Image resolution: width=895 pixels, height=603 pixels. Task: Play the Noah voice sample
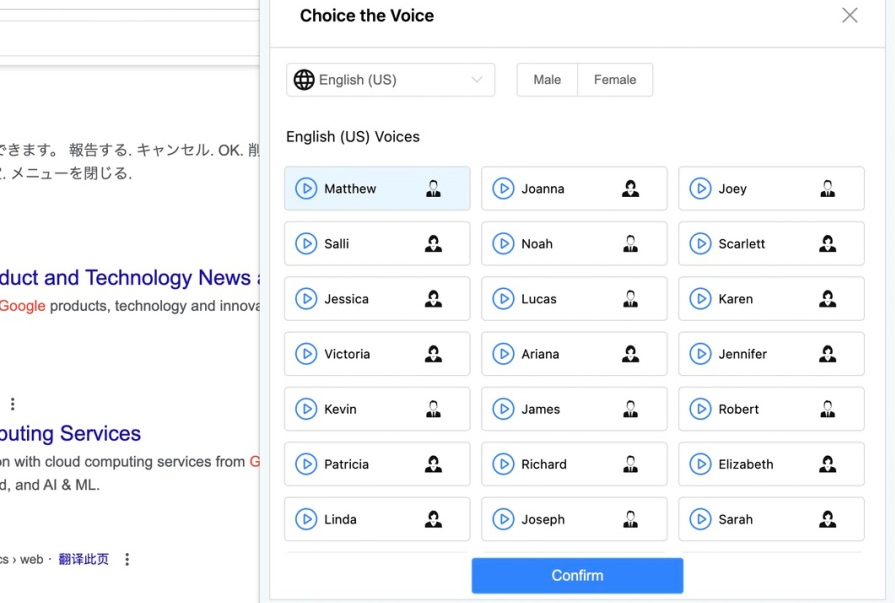503,244
